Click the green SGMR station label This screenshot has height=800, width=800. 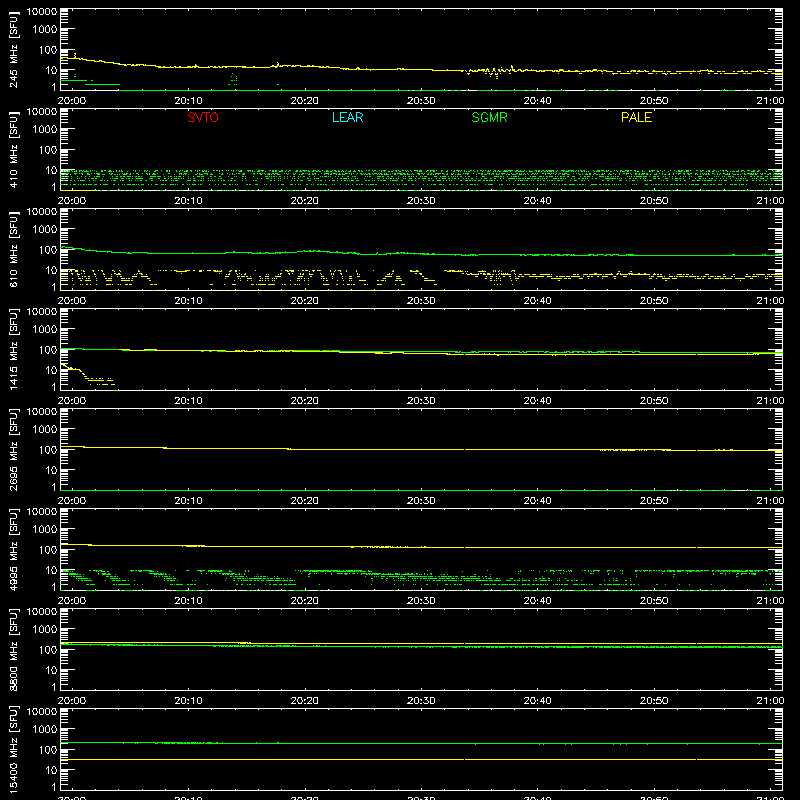(x=489, y=117)
